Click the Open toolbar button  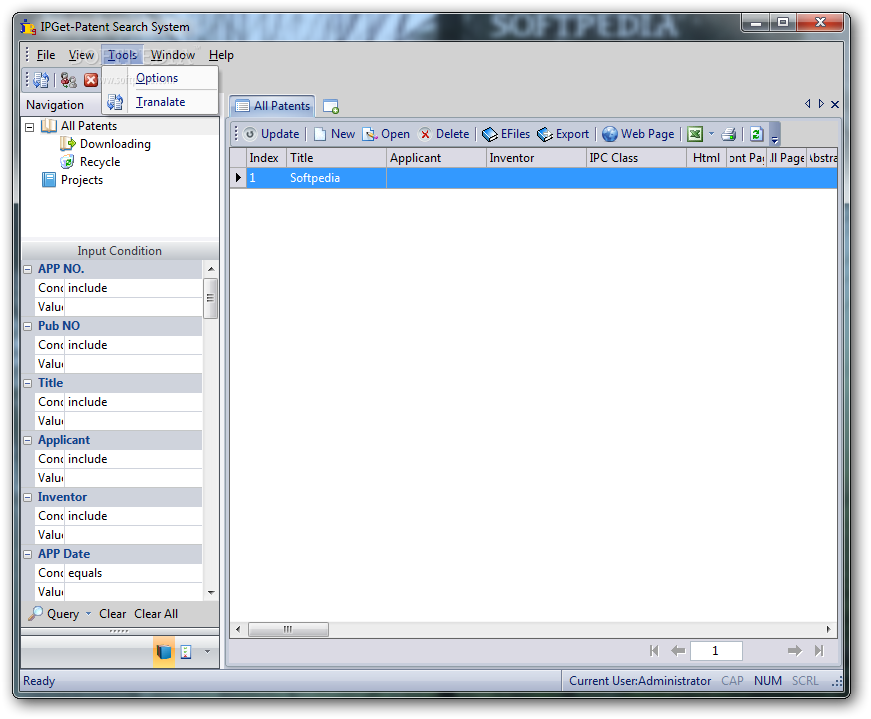point(386,134)
